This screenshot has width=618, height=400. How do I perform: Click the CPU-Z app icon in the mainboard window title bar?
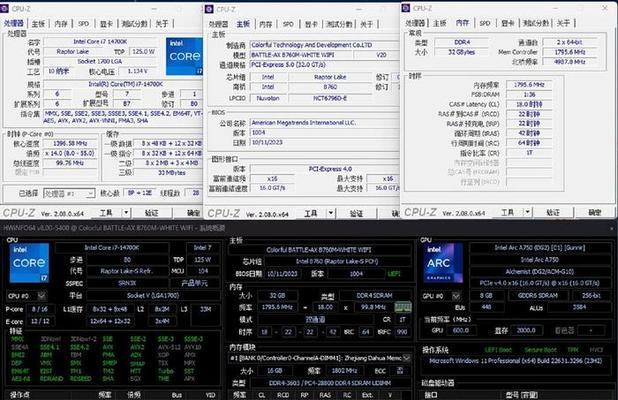[x=209, y=9]
